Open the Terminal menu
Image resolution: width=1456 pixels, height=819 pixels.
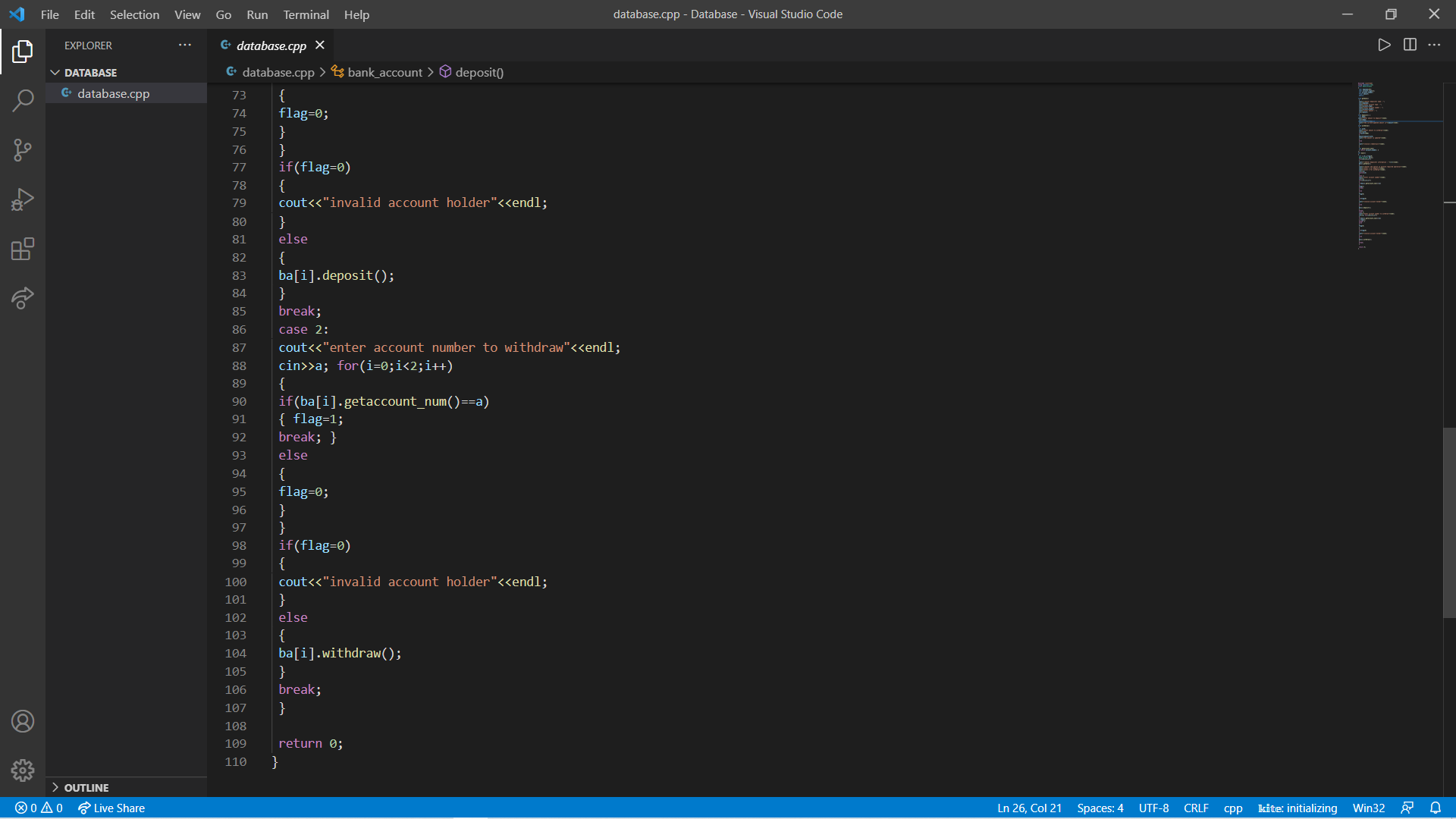click(x=306, y=14)
